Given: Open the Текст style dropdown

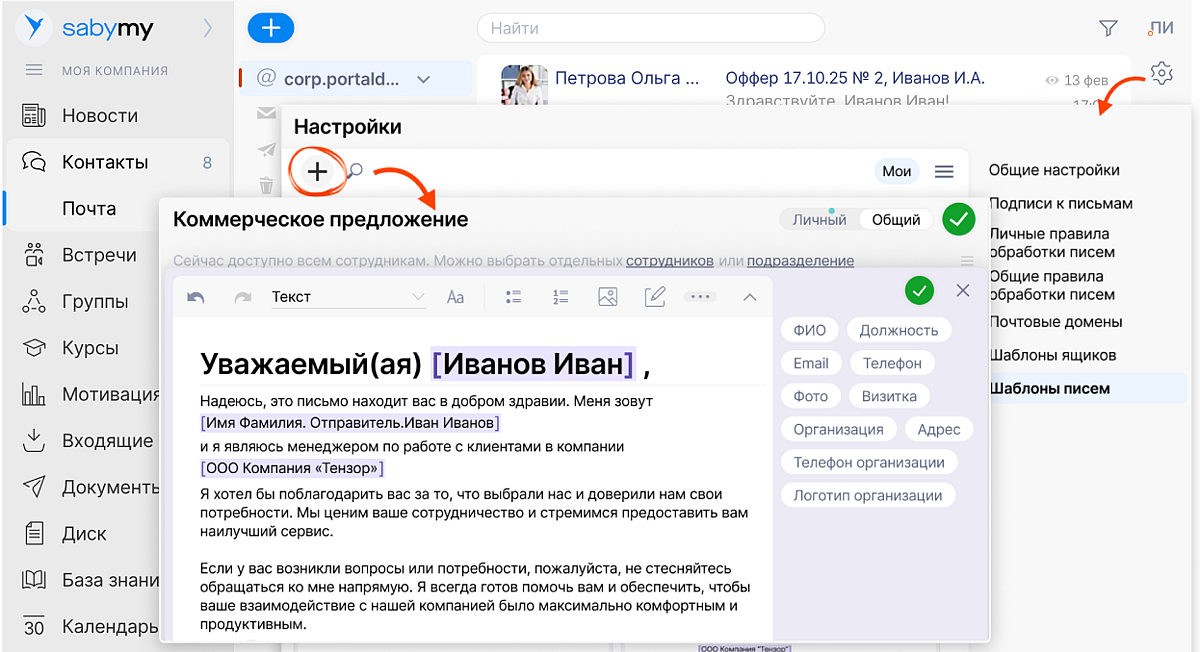Looking at the screenshot, I should (347, 297).
